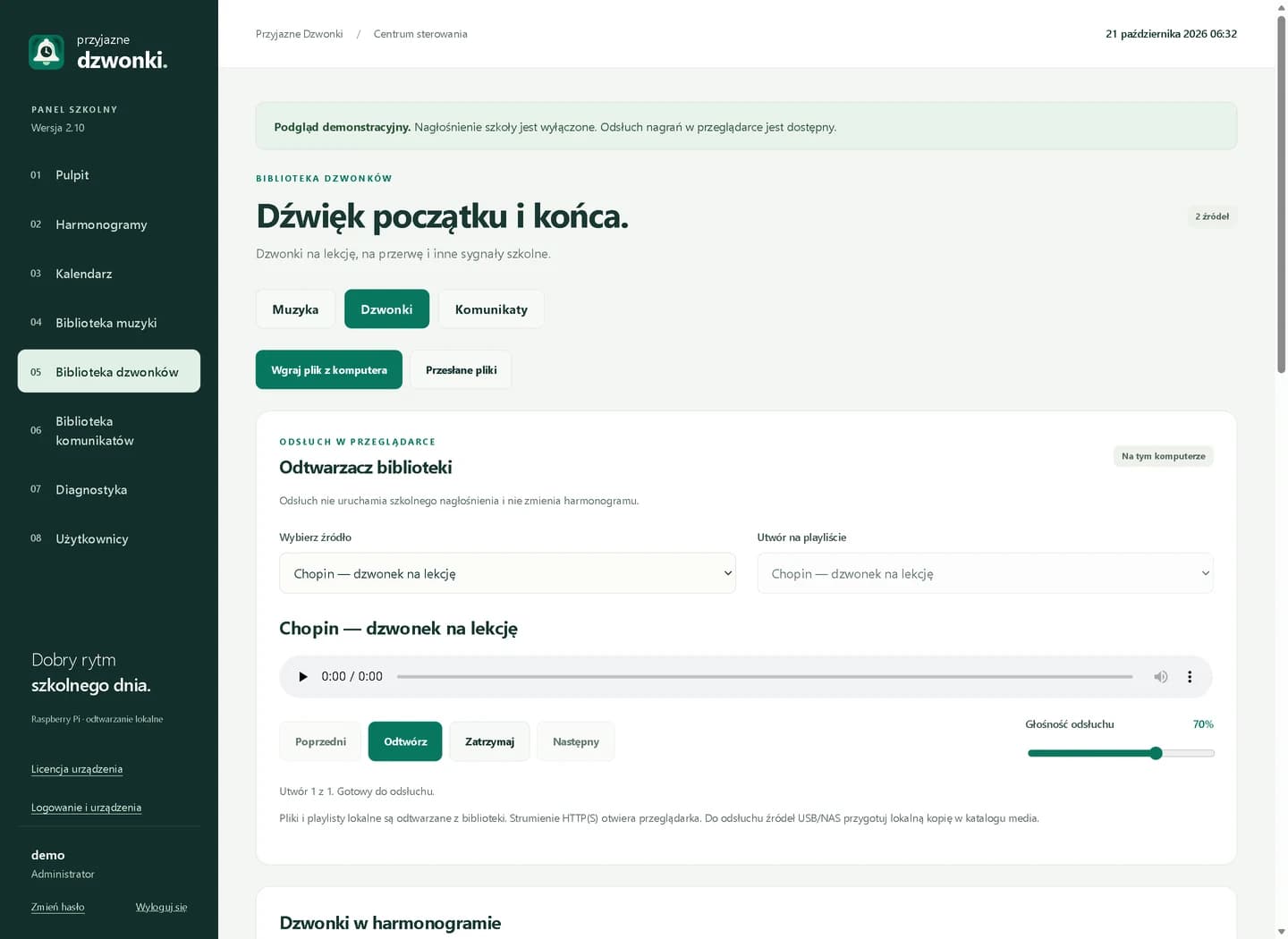
Task: Click the 'Dzwonki w harmonogramie' heading
Action: (x=390, y=923)
